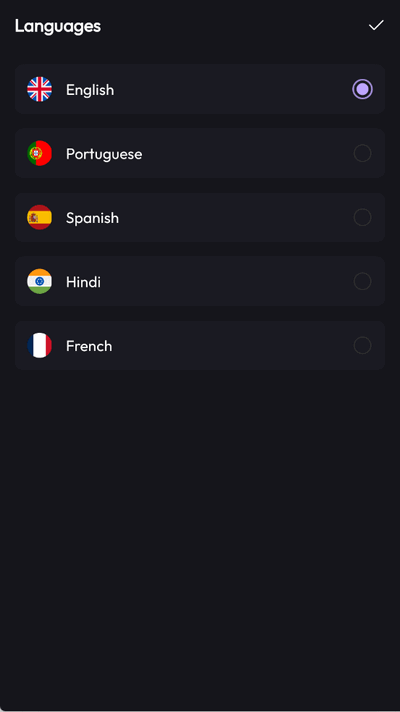This screenshot has height=712, width=400.
Task: Choose the Spanish radio button
Action: click(x=362, y=218)
